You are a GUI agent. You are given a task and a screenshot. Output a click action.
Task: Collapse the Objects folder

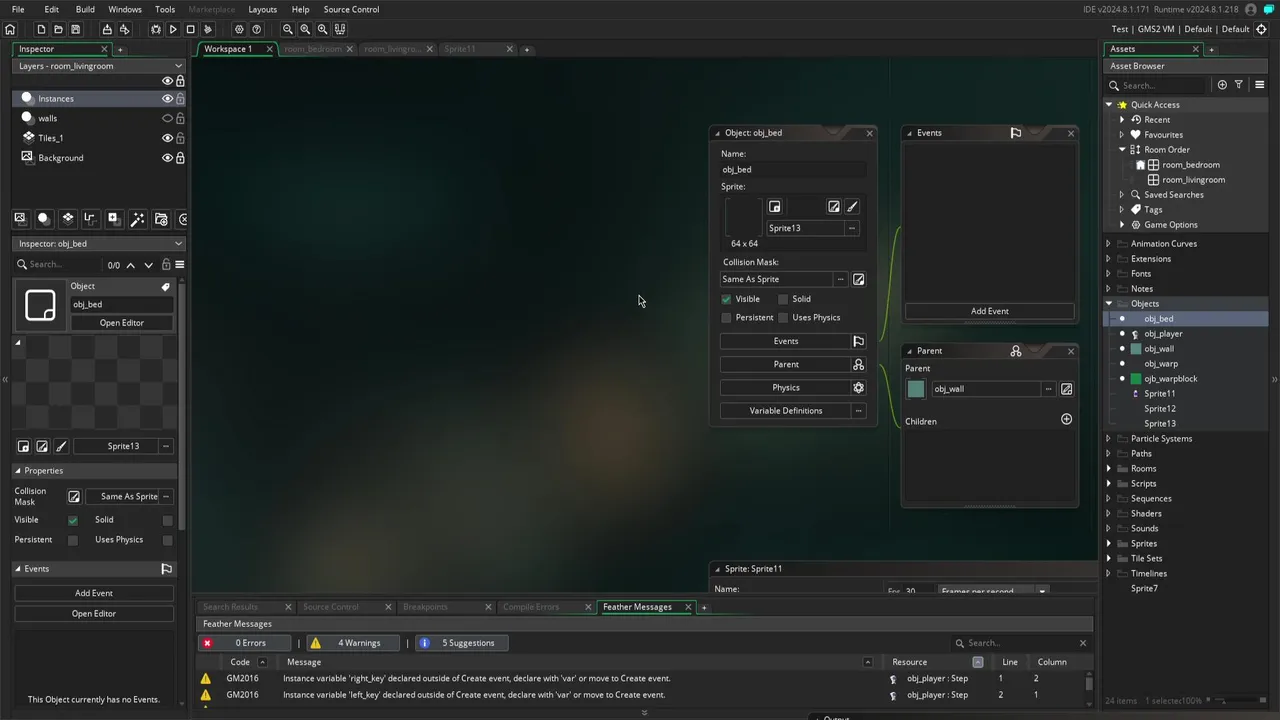(1109, 303)
